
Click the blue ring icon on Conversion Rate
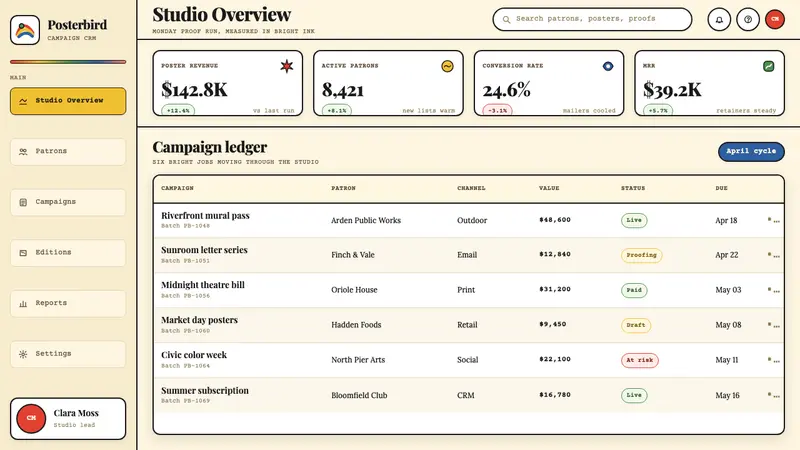pos(608,66)
